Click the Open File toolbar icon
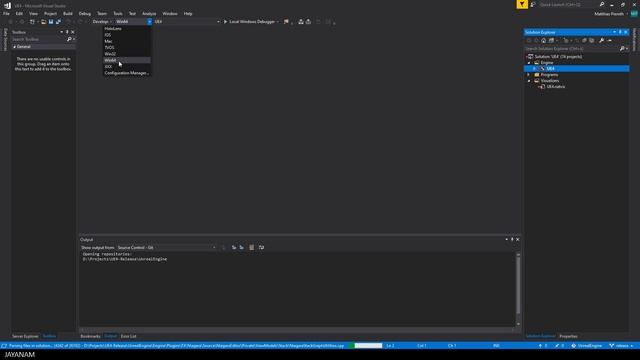The height and width of the screenshot is (360, 640). [43, 22]
